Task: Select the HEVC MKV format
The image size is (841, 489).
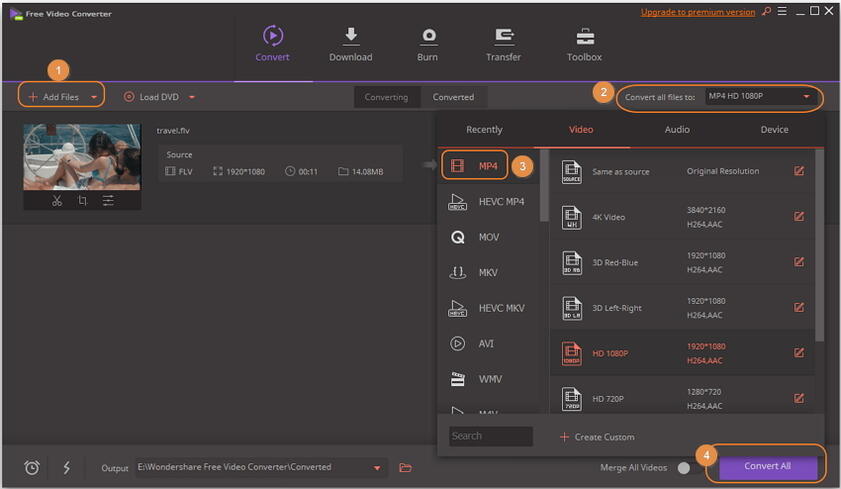Action: coord(486,308)
